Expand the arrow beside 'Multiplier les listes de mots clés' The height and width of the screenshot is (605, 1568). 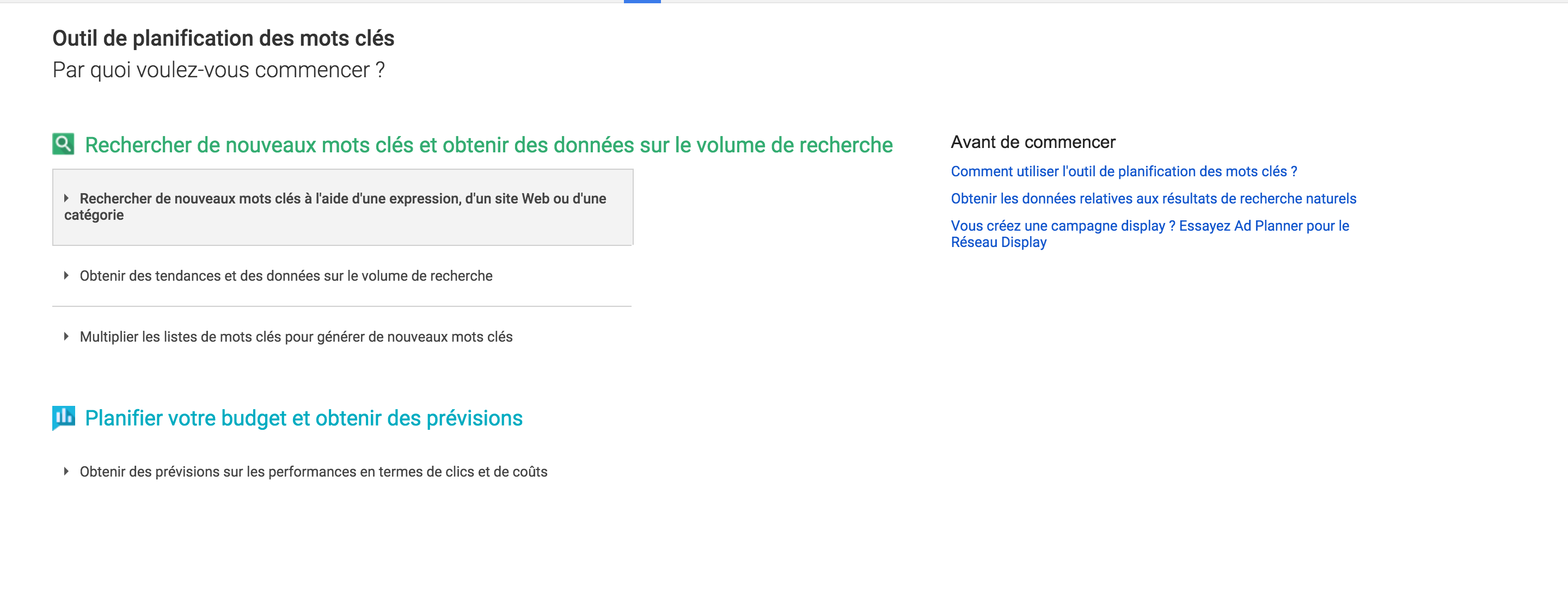coord(66,336)
